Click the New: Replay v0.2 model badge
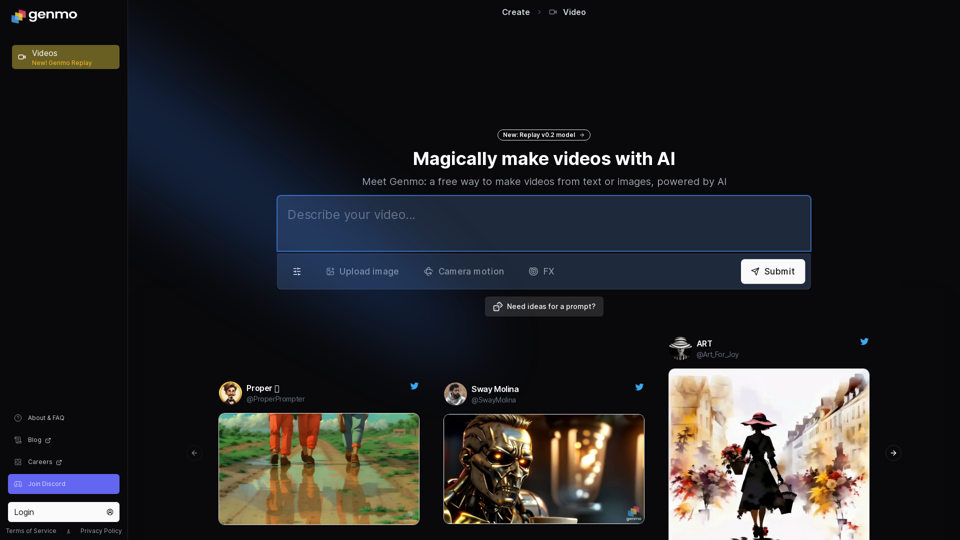The width and height of the screenshot is (960, 540). pos(544,135)
